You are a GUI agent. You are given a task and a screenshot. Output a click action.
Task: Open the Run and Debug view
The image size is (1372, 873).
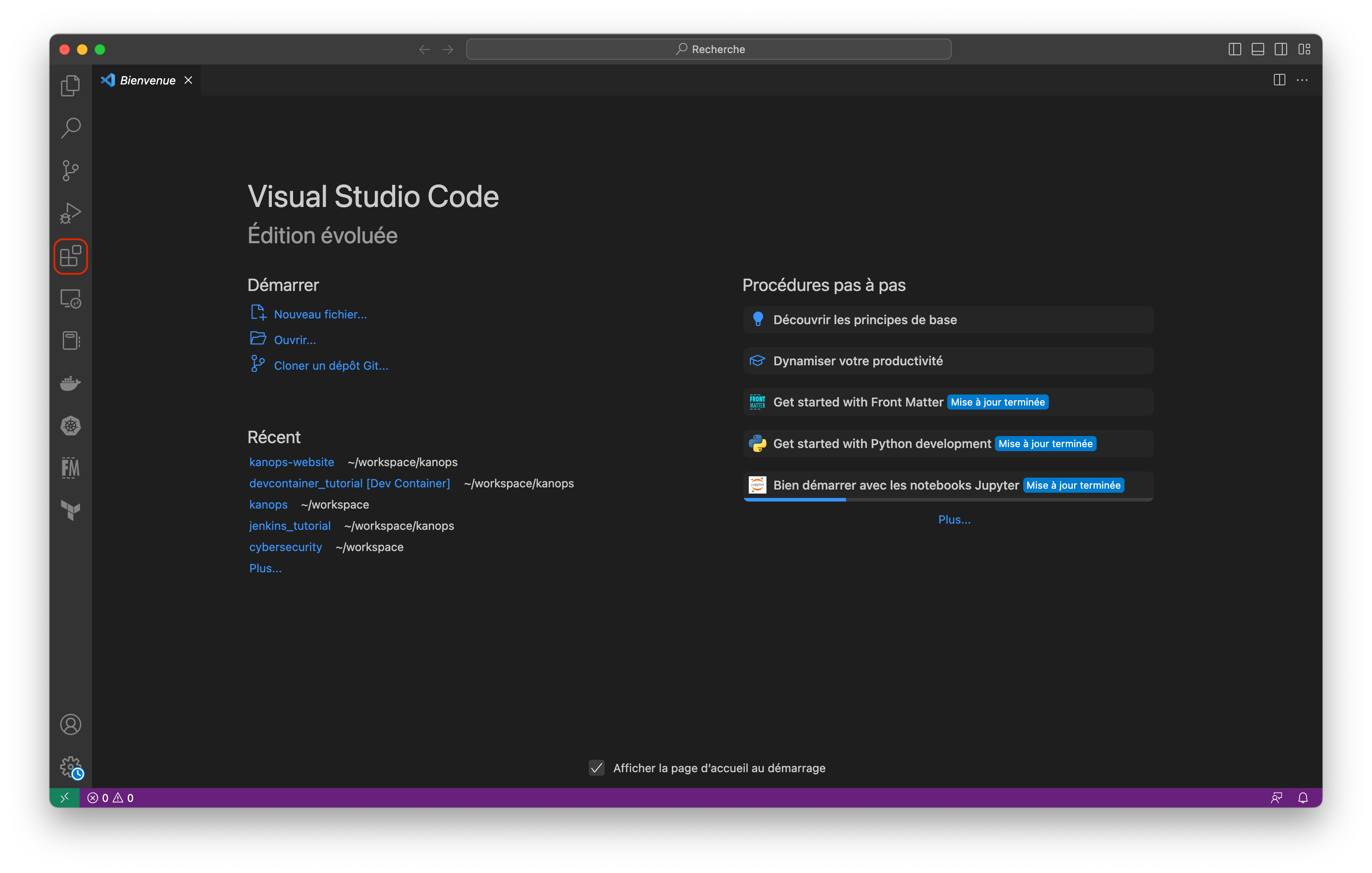70,213
